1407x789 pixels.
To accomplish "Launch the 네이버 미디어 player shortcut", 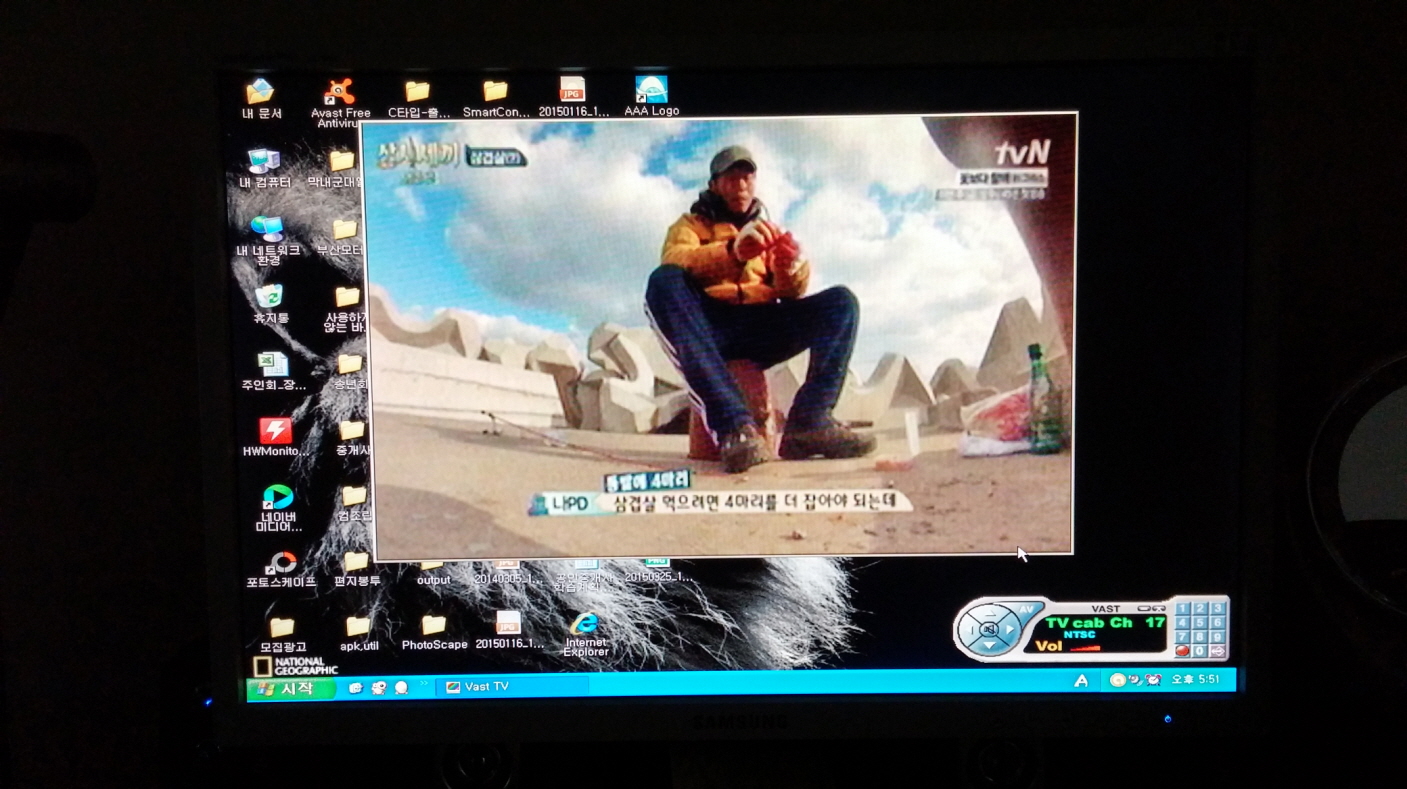I will (278, 508).
